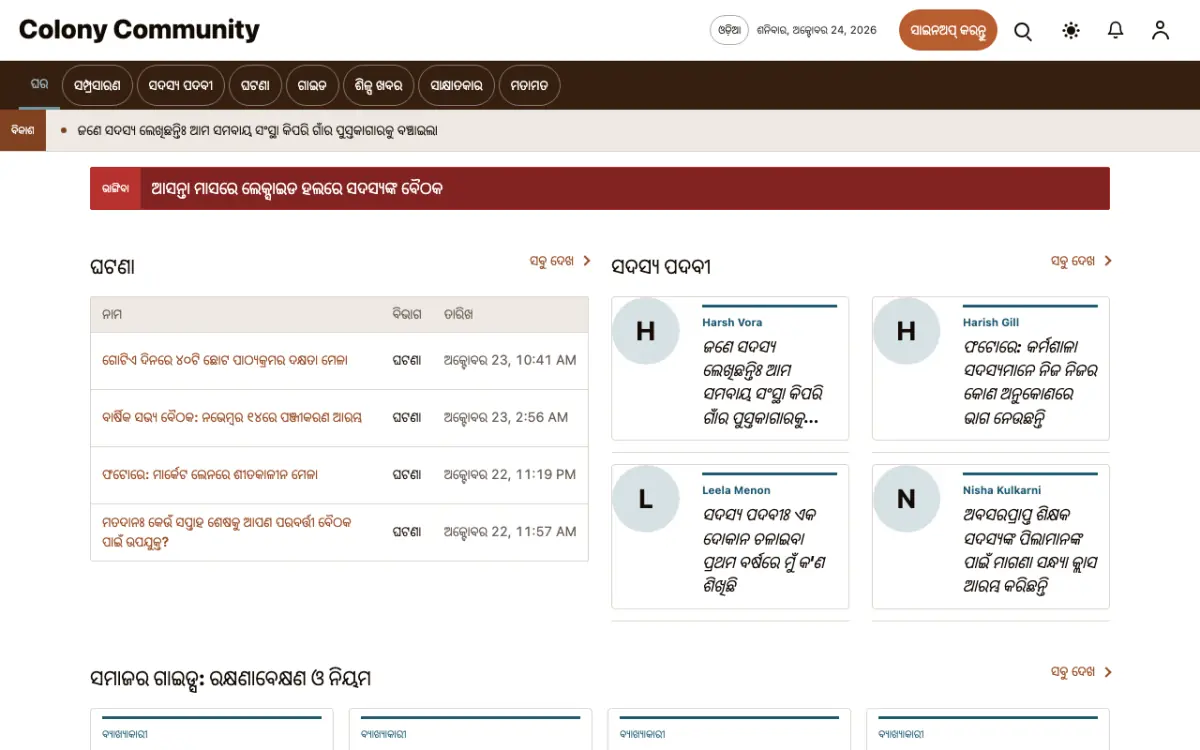Open the ମତାମତ nav item
This screenshot has height=750, width=1200.
[529, 86]
